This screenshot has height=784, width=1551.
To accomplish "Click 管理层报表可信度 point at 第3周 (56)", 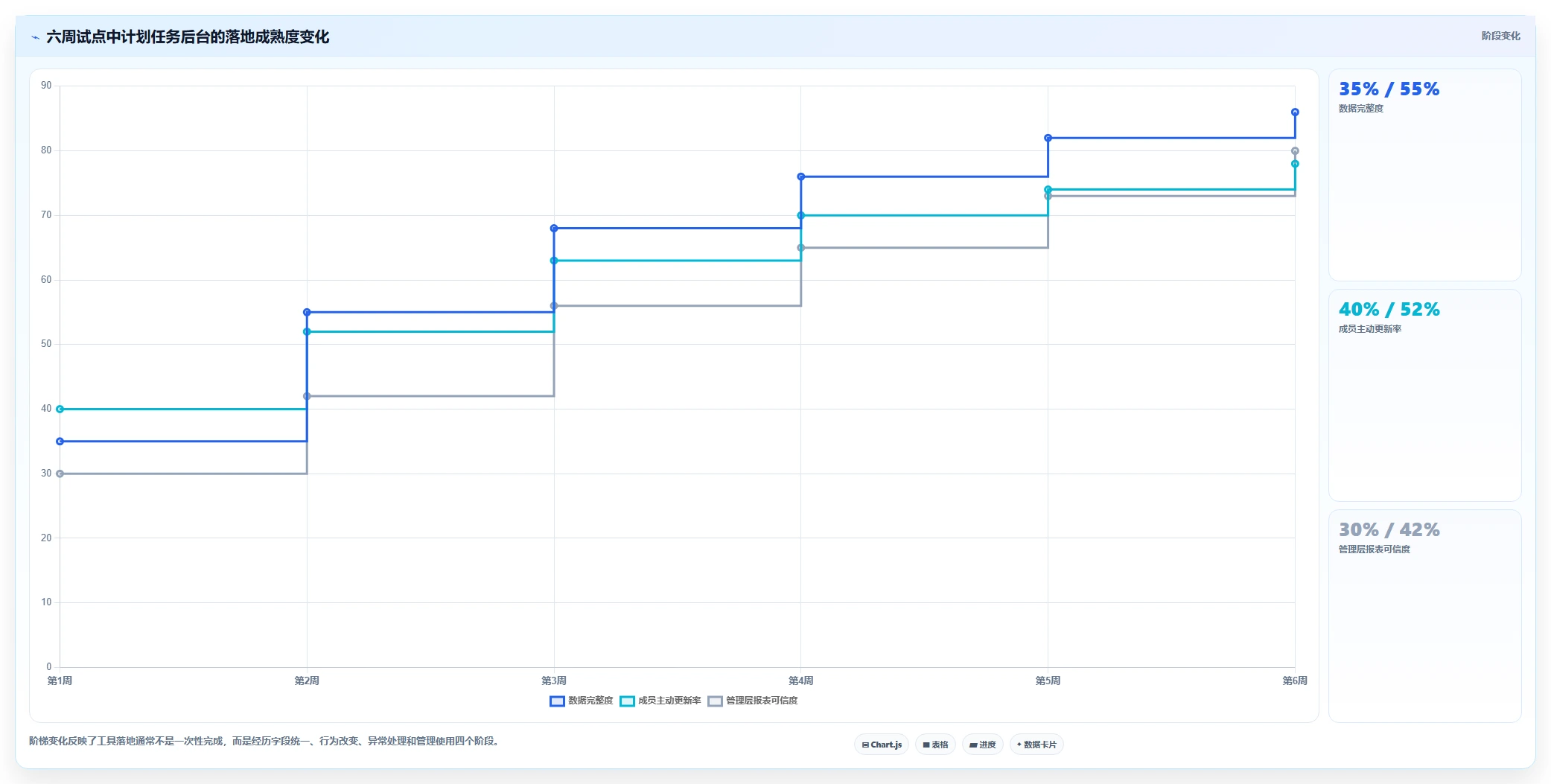I will 554,306.
